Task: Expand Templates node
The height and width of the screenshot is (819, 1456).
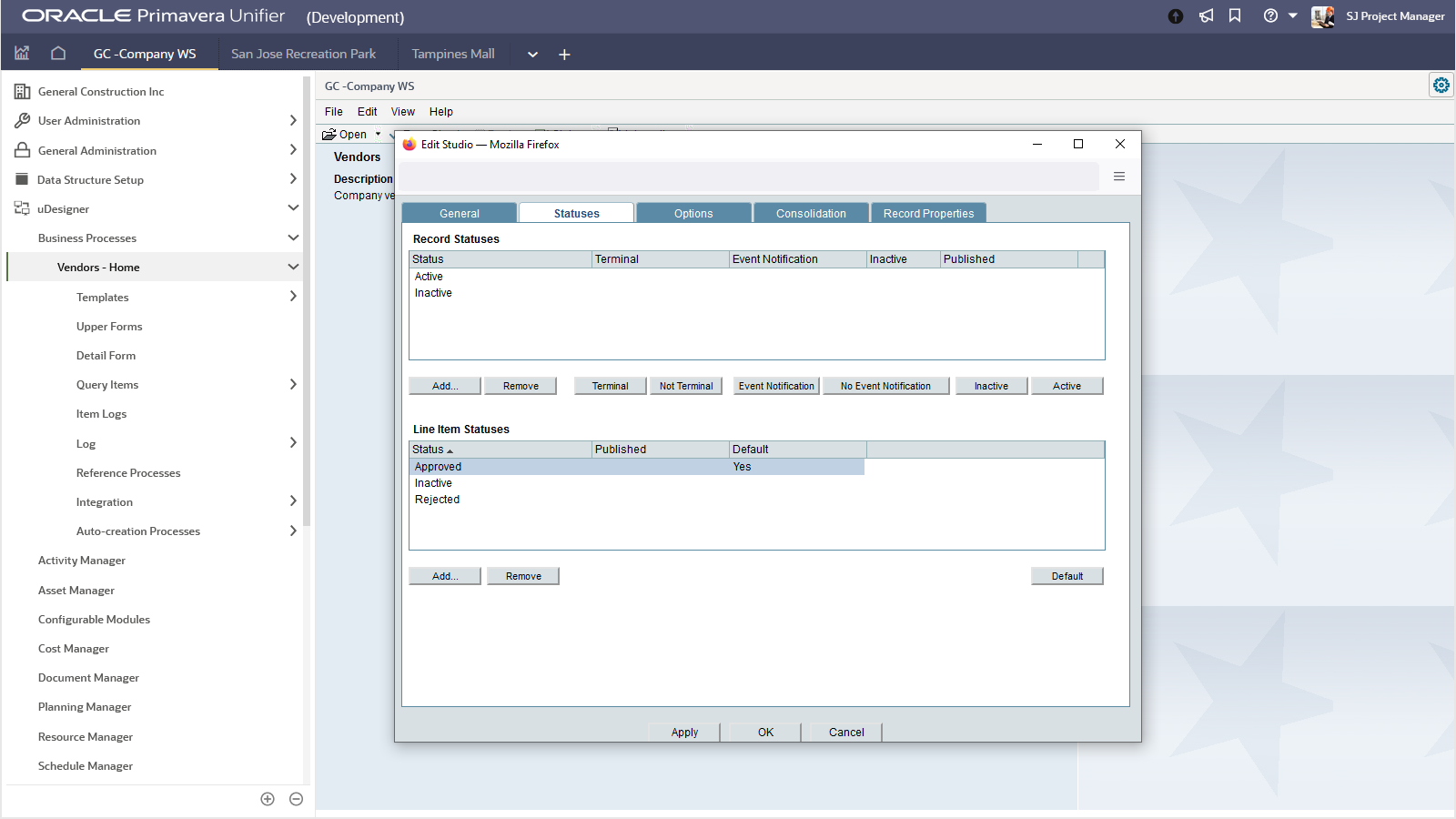Action: [293, 296]
